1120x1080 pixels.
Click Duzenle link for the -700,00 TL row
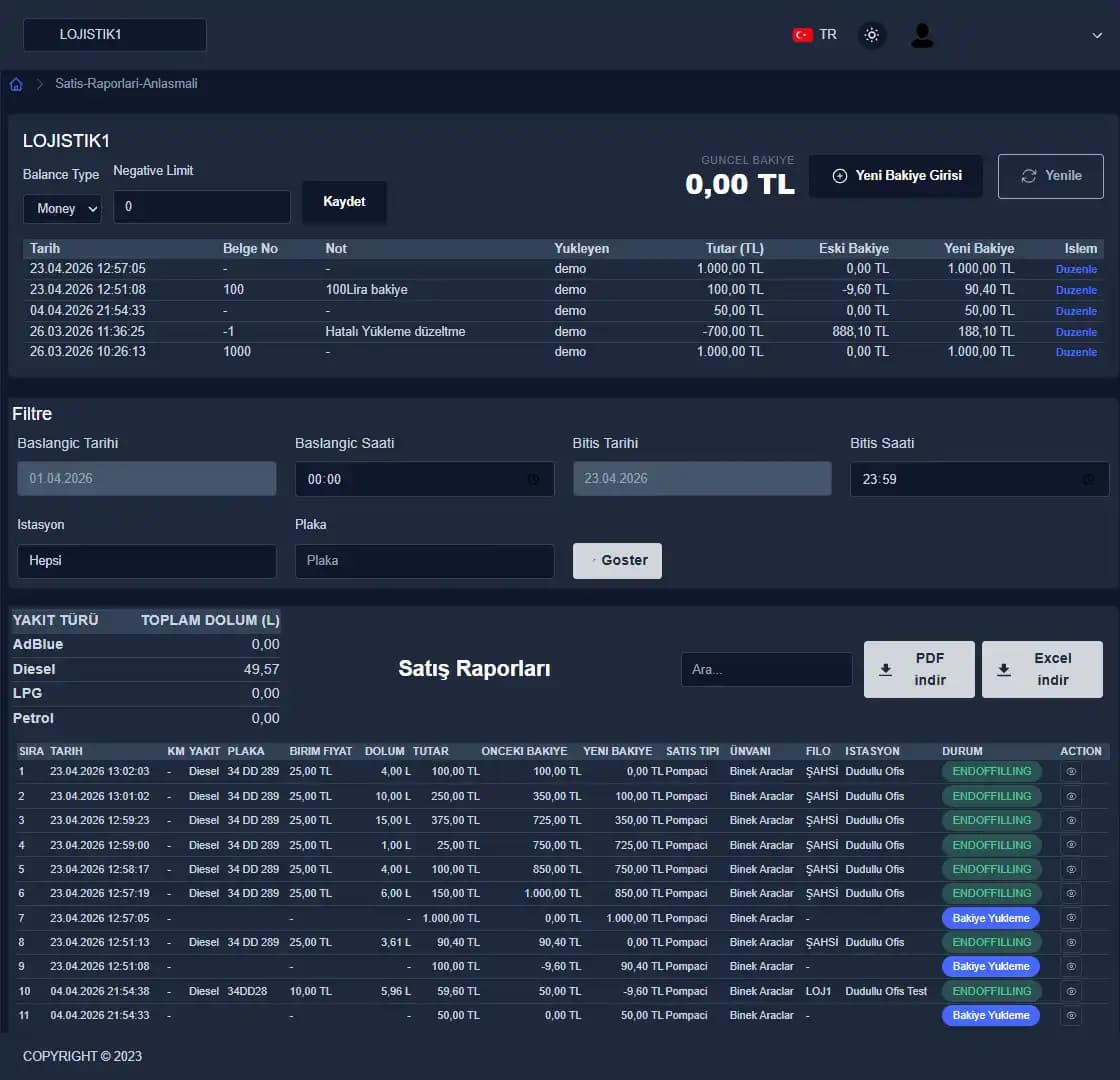click(1076, 332)
